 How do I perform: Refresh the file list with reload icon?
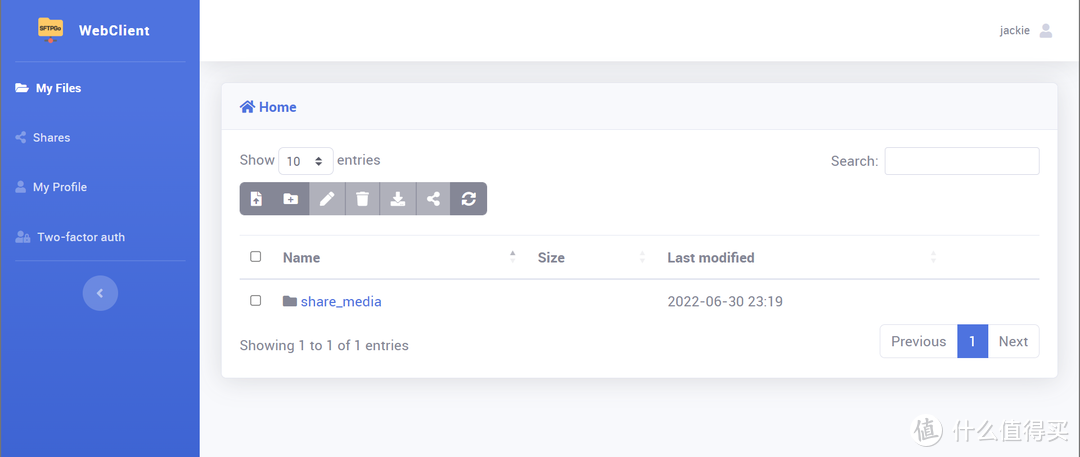pyautogui.click(x=468, y=199)
